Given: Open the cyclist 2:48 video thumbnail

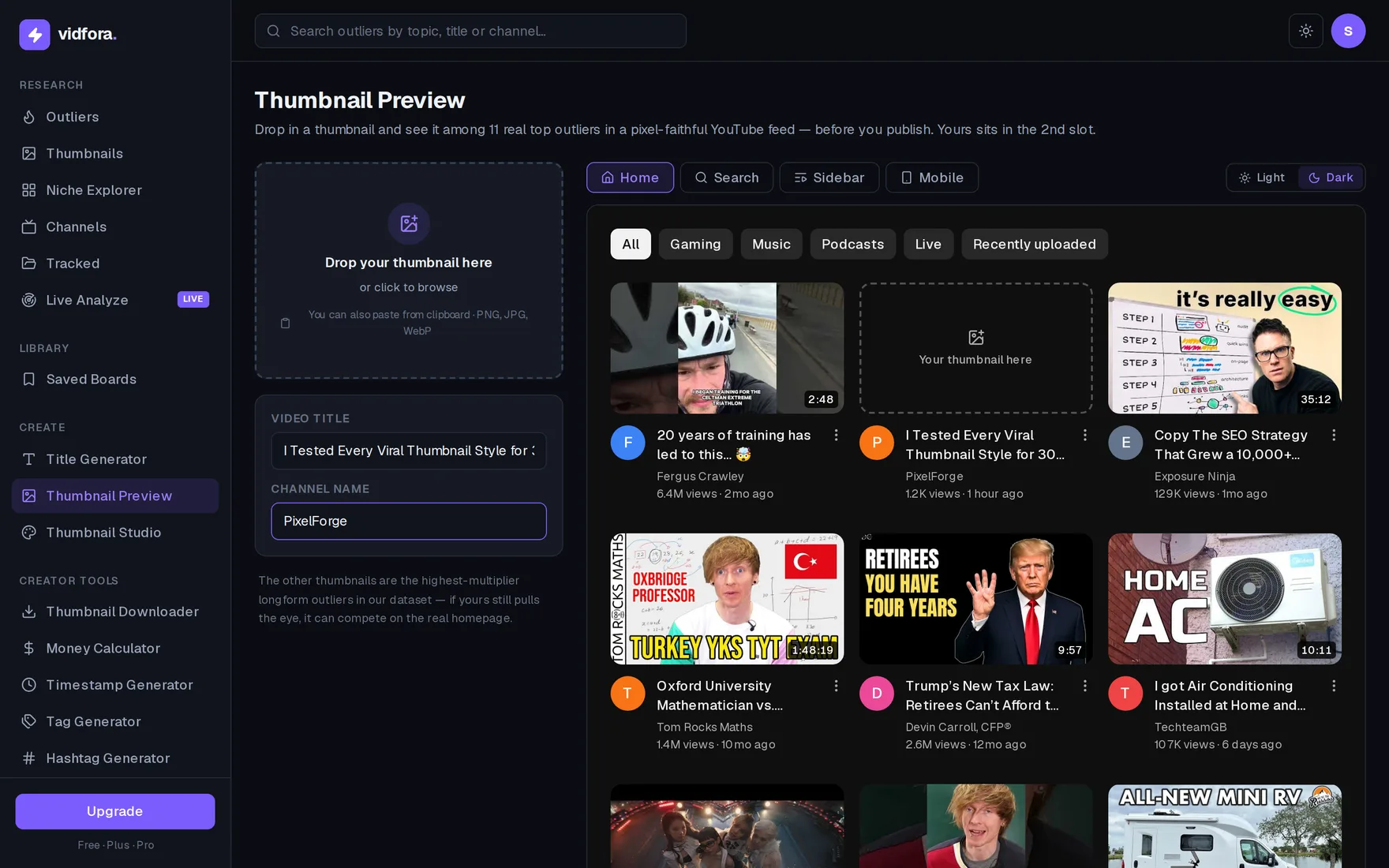Looking at the screenshot, I should pos(727,348).
